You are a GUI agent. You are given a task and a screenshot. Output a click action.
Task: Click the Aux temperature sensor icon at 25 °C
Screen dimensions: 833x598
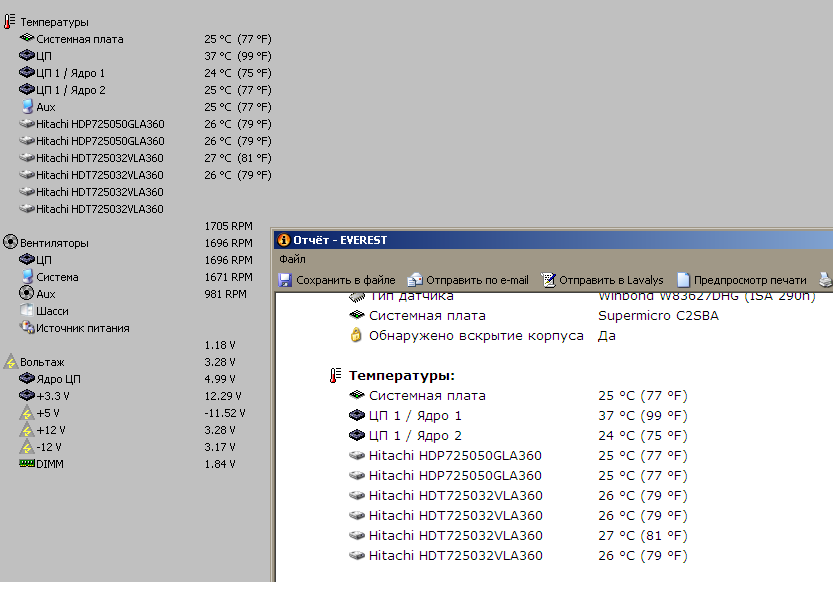pos(28,107)
